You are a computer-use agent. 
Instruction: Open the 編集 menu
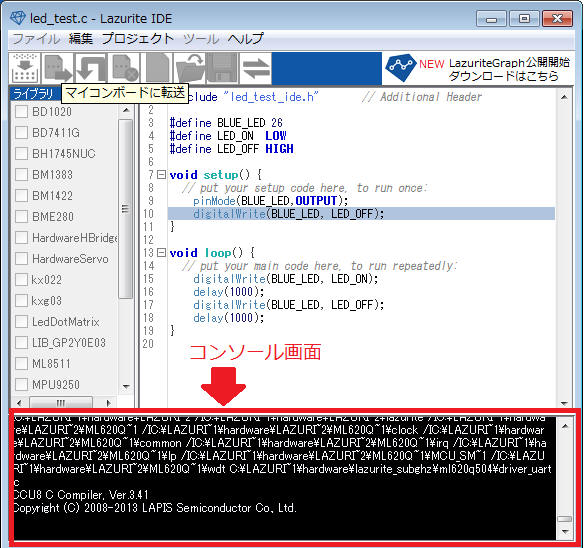81,39
